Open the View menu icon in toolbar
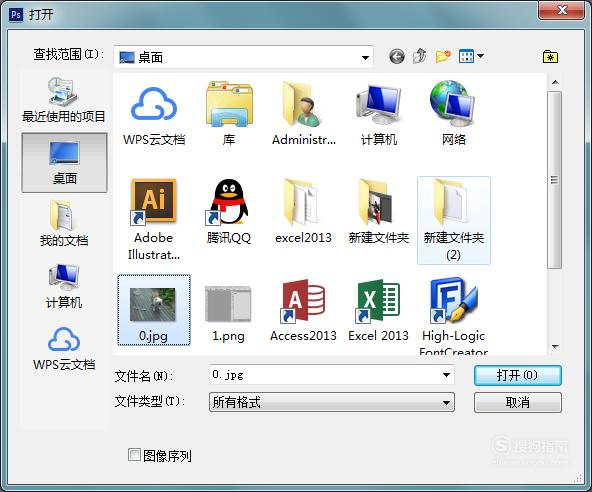This screenshot has width=592, height=492. [x=466, y=57]
